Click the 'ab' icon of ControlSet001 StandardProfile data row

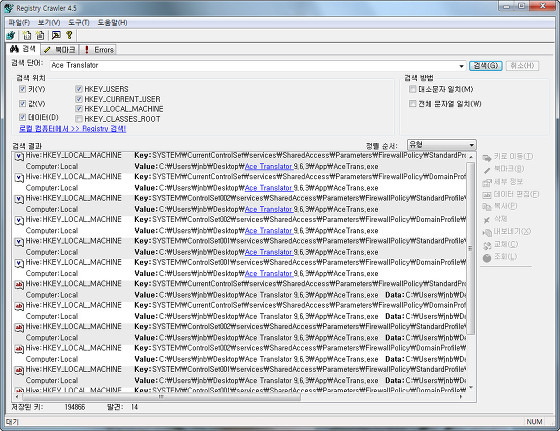pos(19,370)
